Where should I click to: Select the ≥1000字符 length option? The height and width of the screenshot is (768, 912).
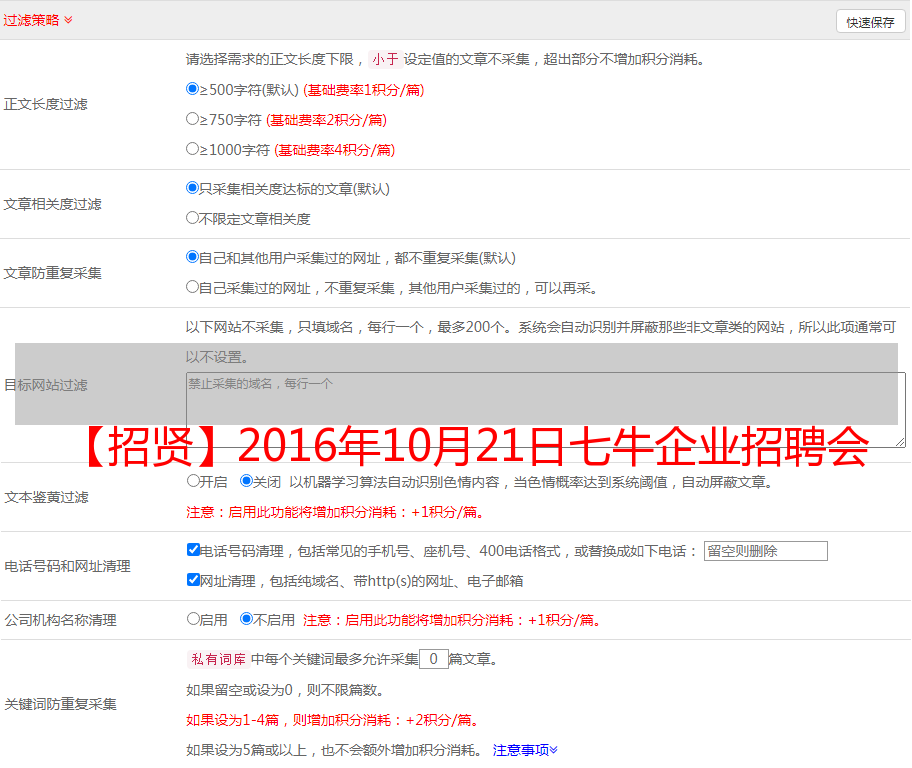tap(192, 148)
